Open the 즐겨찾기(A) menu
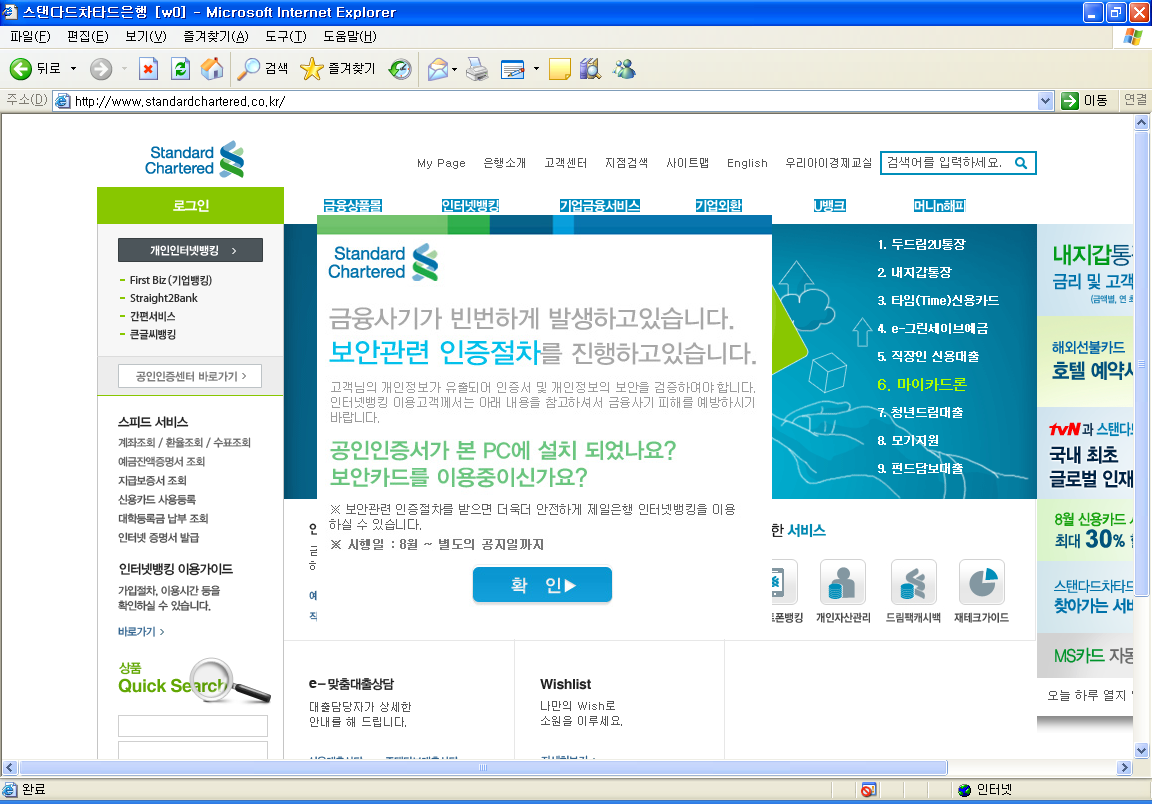 tap(215, 36)
